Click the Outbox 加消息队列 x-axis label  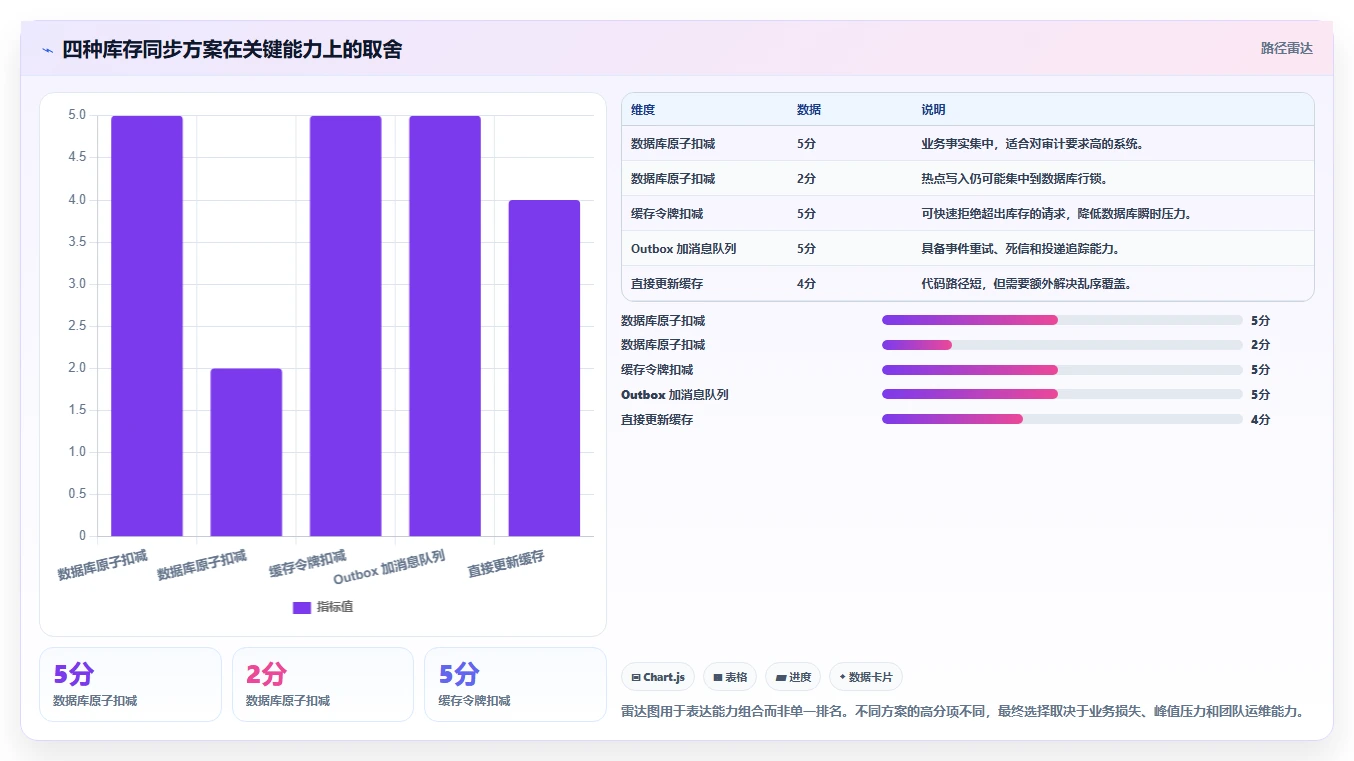tap(389, 567)
